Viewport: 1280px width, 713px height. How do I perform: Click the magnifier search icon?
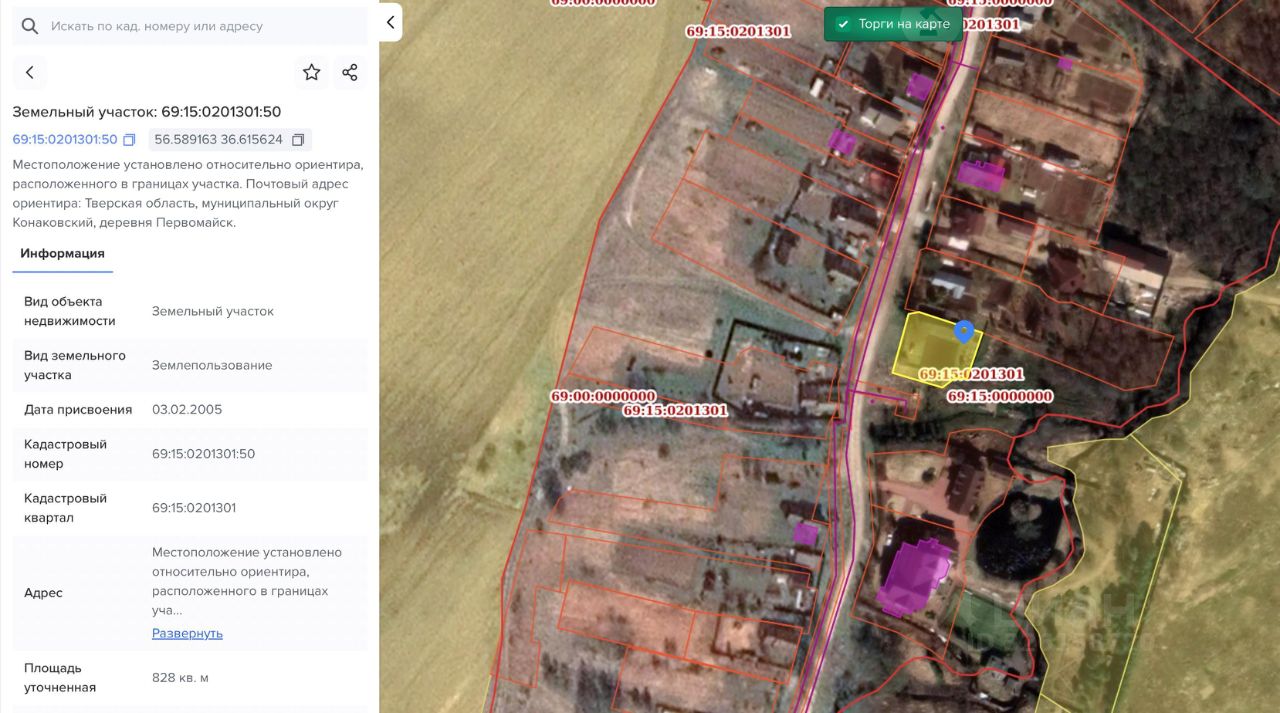[30, 26]
